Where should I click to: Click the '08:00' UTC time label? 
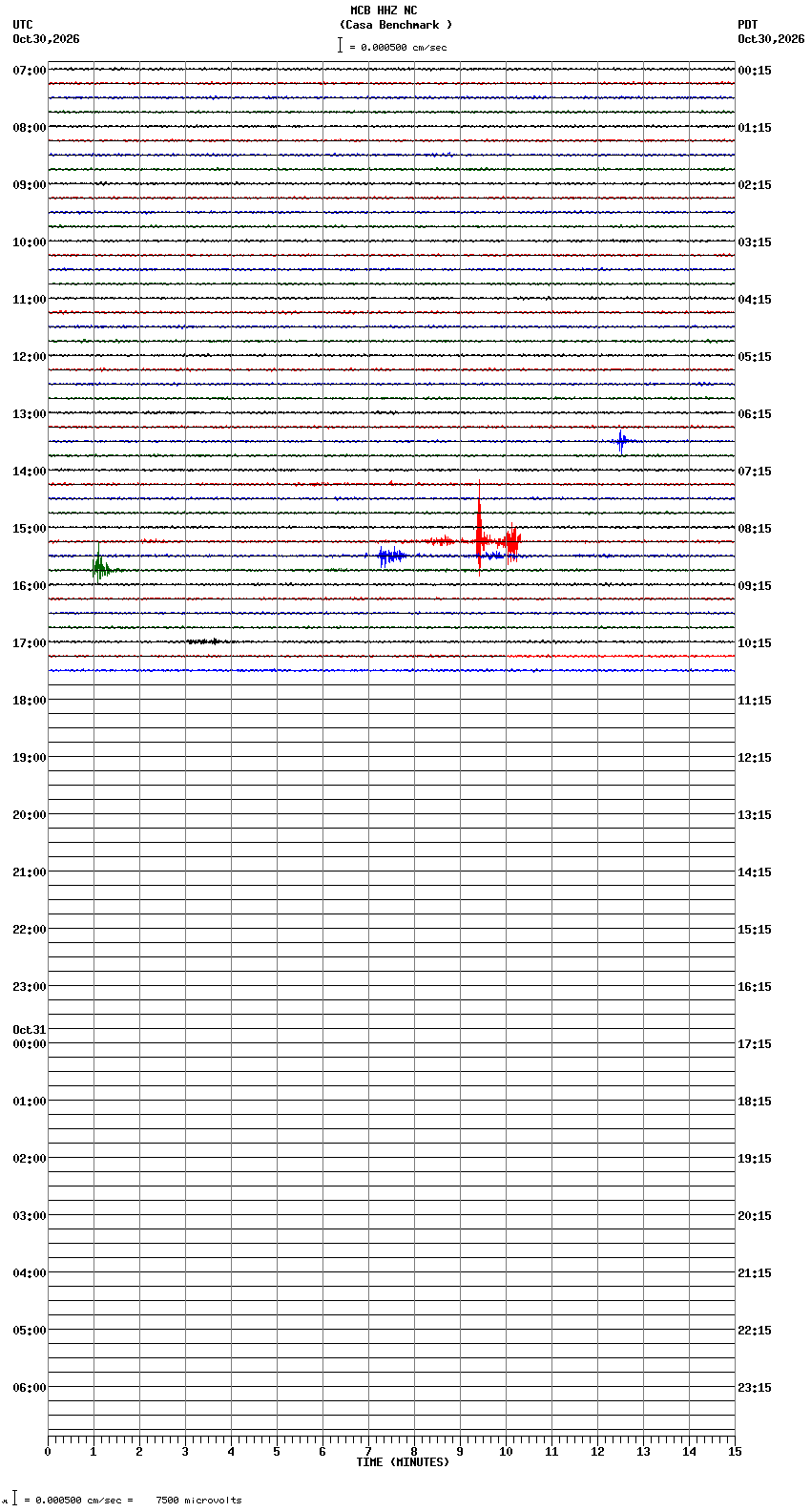click(x=30, y=128)
